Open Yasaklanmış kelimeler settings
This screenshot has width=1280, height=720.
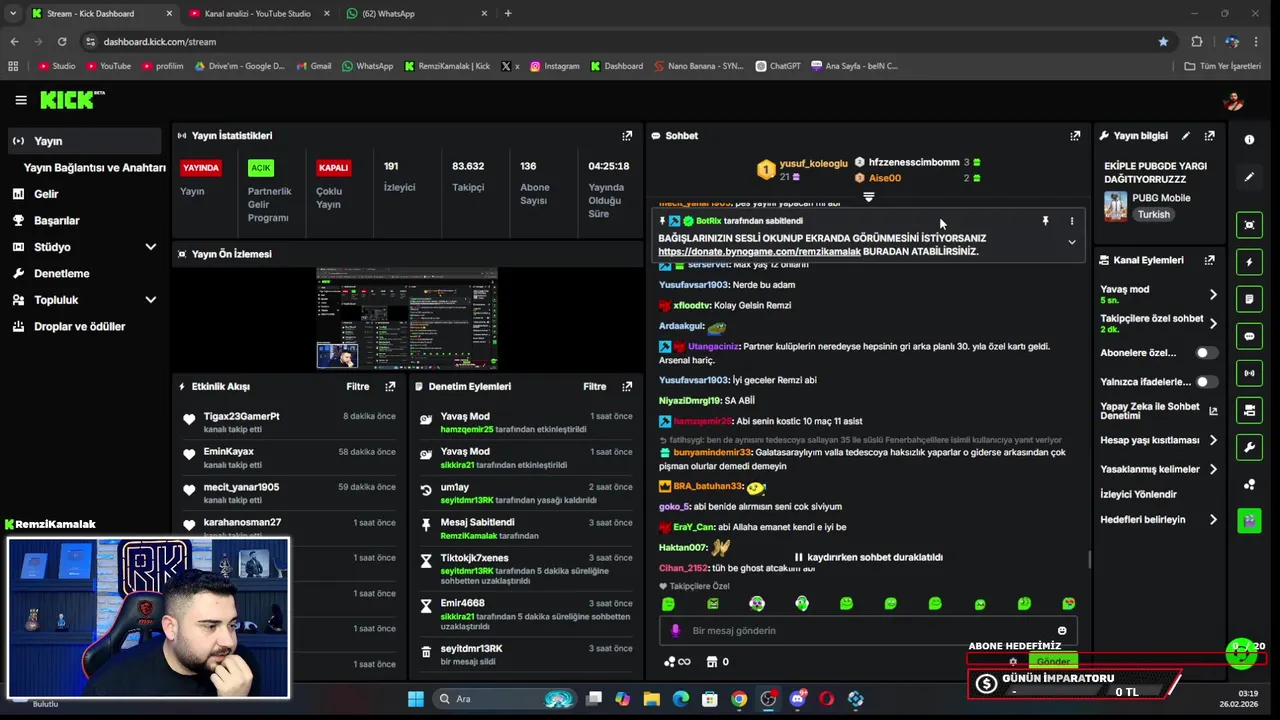point(1159,469)
